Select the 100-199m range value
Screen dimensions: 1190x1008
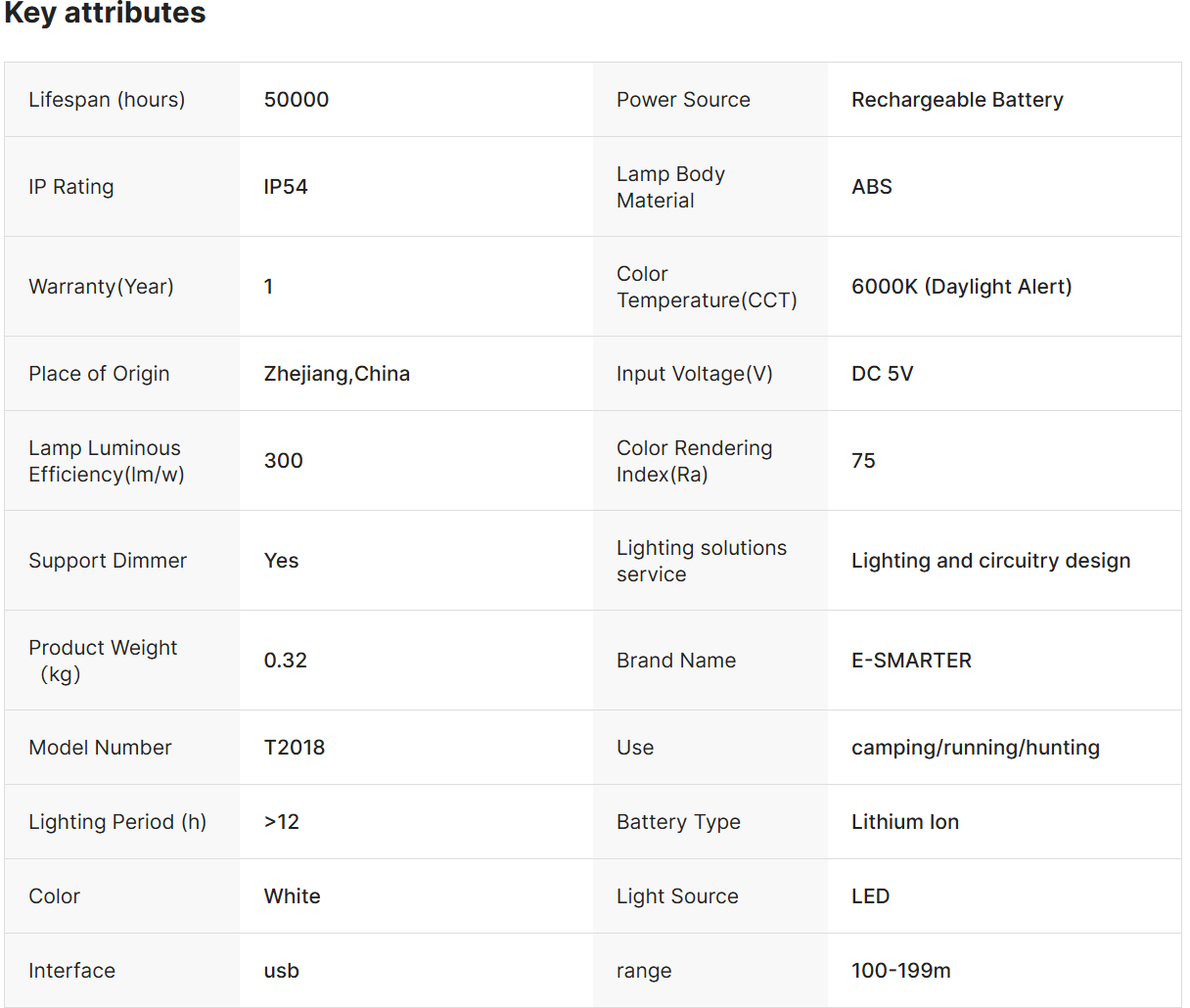click(x=901, y=971)
